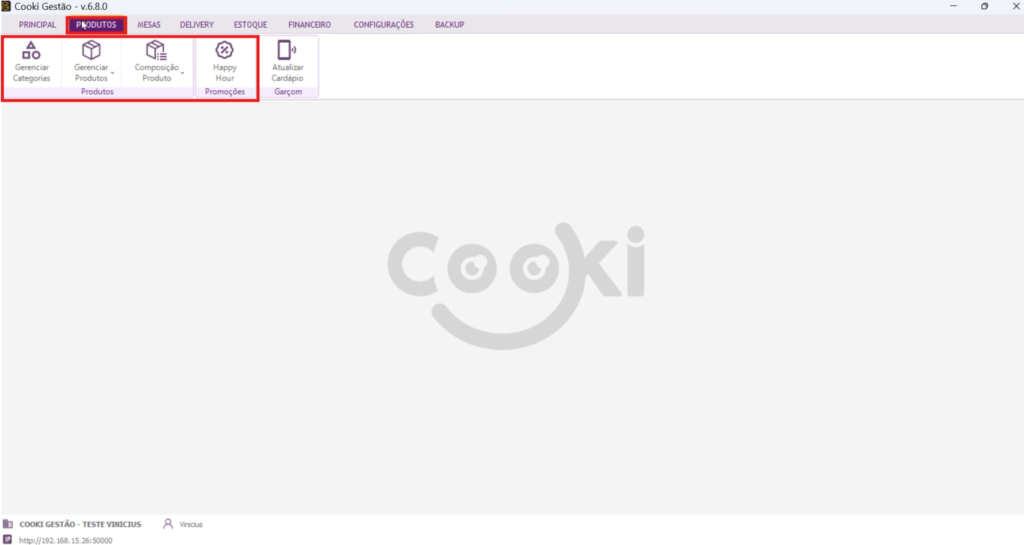Expand the Composição Produto dropdown arrow
Viewport: 1024px width, 545px height.
click(182, 73)
